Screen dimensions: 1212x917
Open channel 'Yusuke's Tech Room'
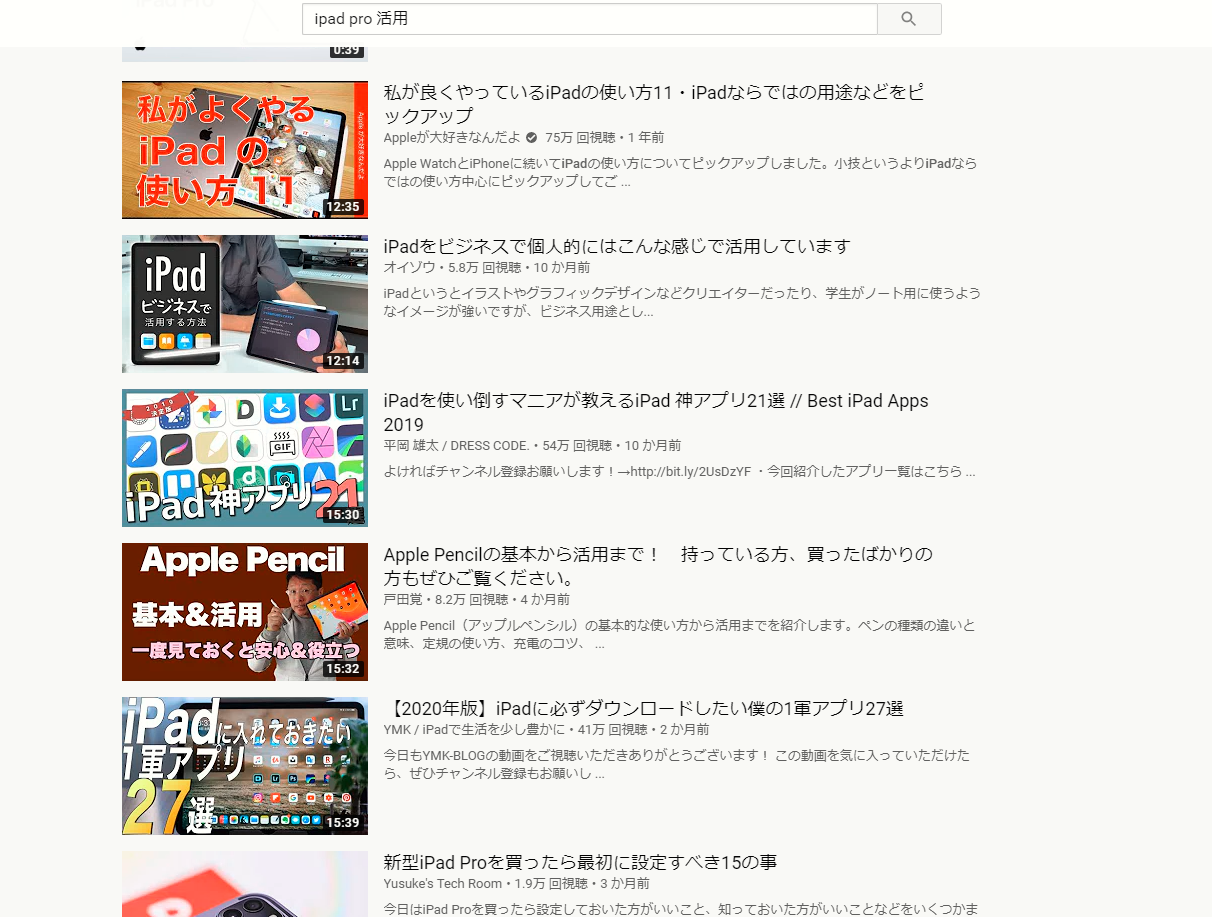443,884
